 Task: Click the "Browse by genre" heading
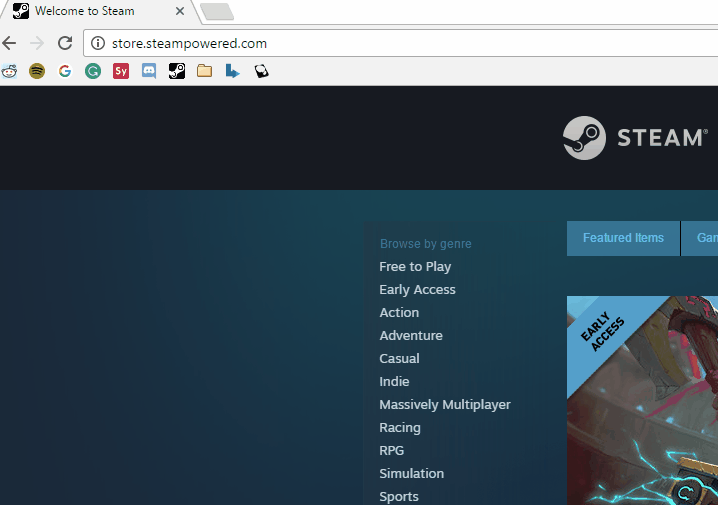point(425,244)
